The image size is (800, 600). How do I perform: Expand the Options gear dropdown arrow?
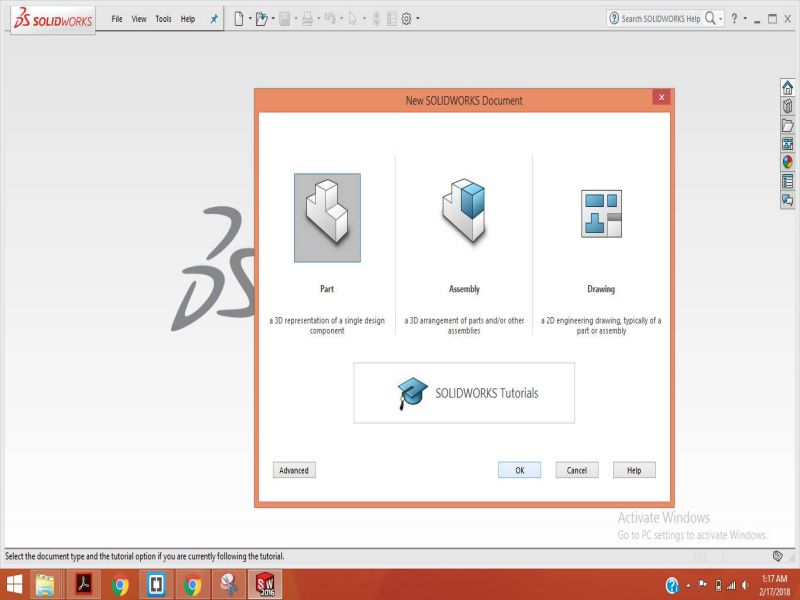coord(418,19)
